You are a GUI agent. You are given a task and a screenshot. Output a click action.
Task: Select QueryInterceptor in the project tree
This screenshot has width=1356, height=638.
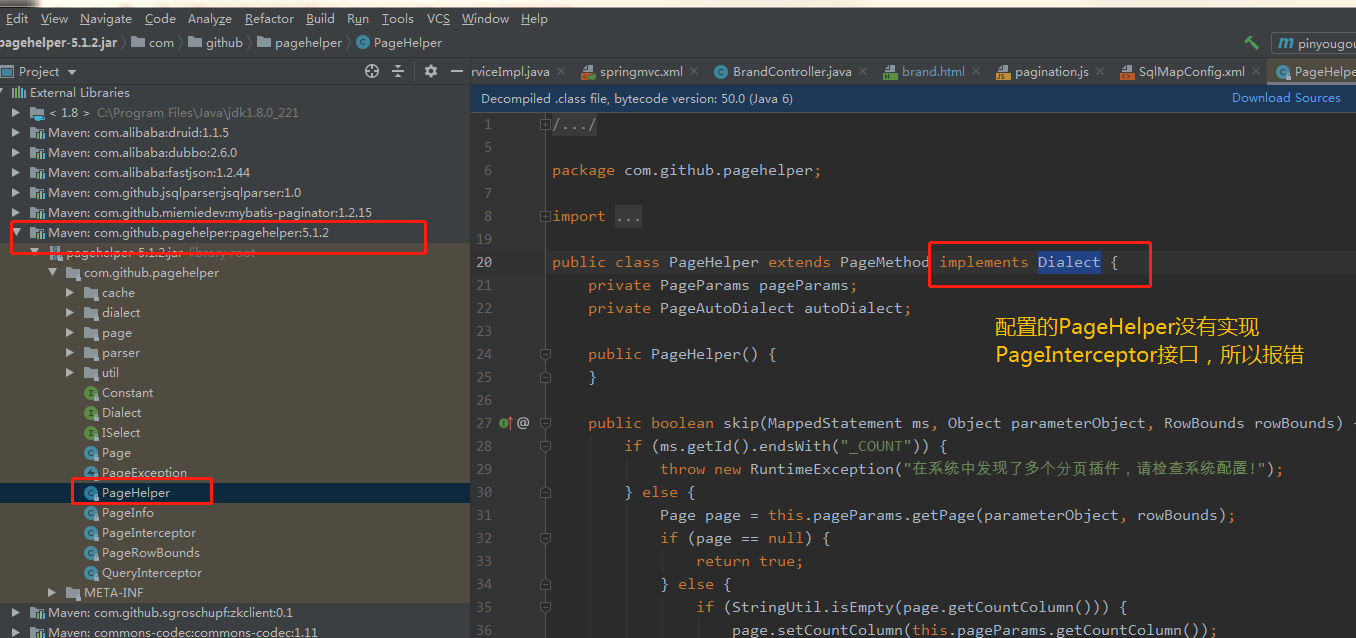tap(152, 573)
